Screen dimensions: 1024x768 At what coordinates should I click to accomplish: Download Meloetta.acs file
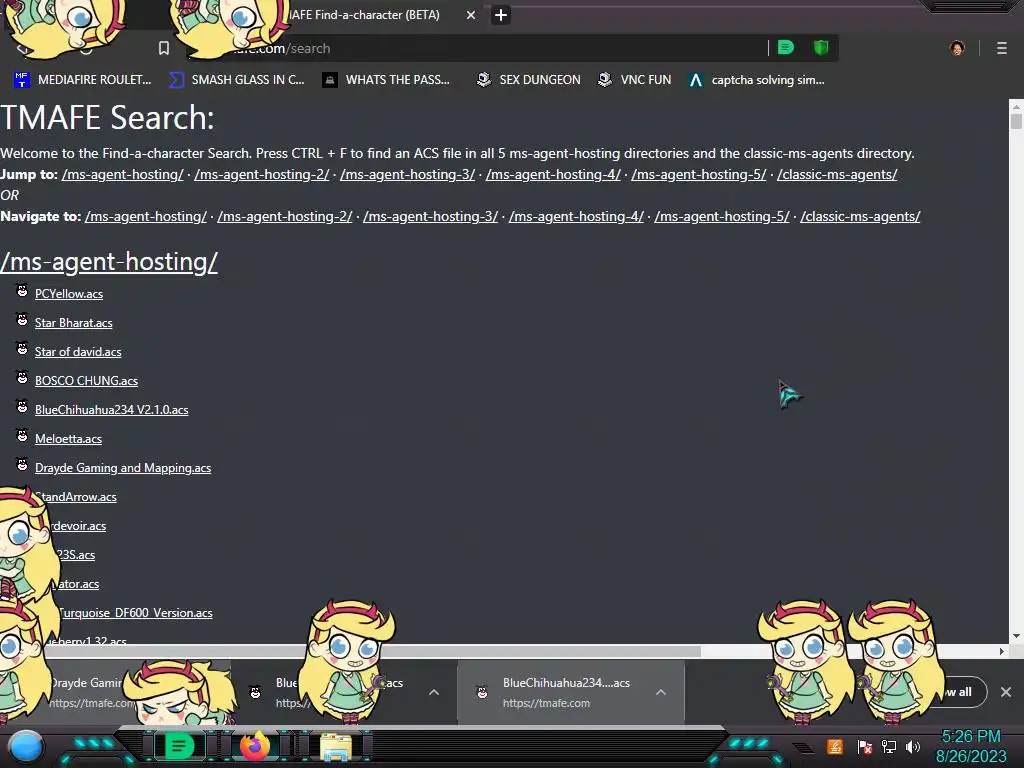[69, 439]
